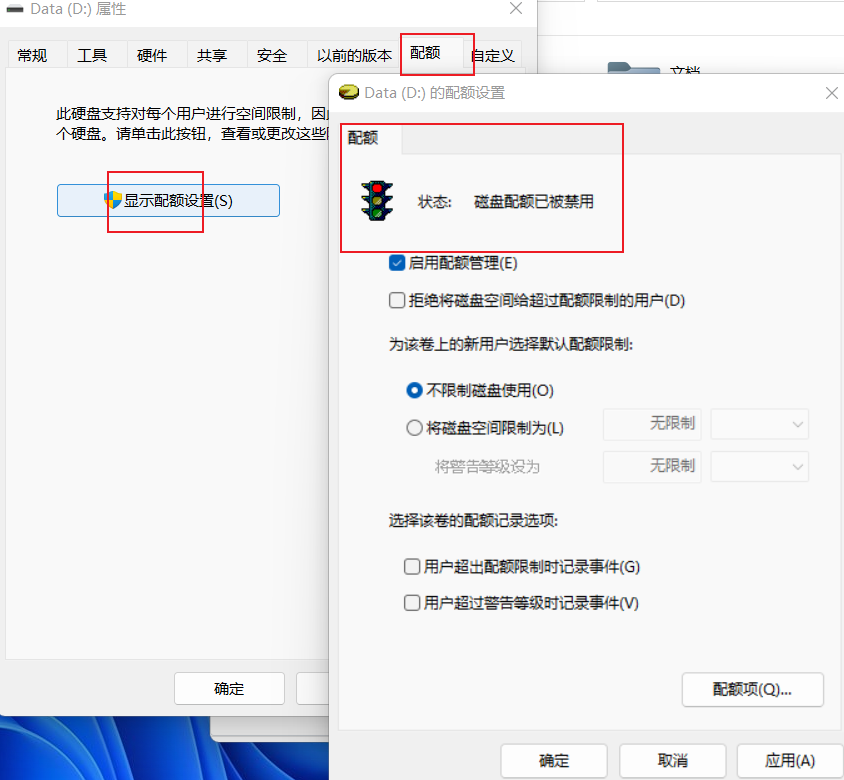Click 应用(A) button
The image size is (844, 780).
[x=790, y=761]
